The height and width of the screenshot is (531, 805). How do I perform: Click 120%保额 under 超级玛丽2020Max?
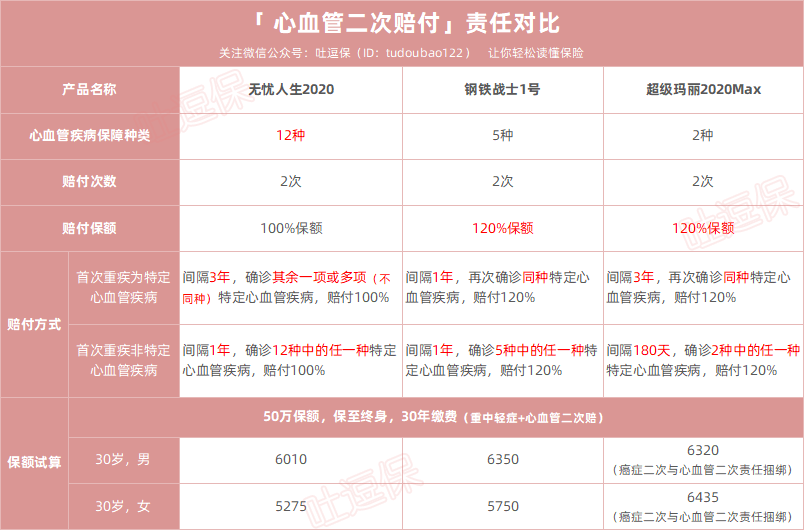pos(703,228)
